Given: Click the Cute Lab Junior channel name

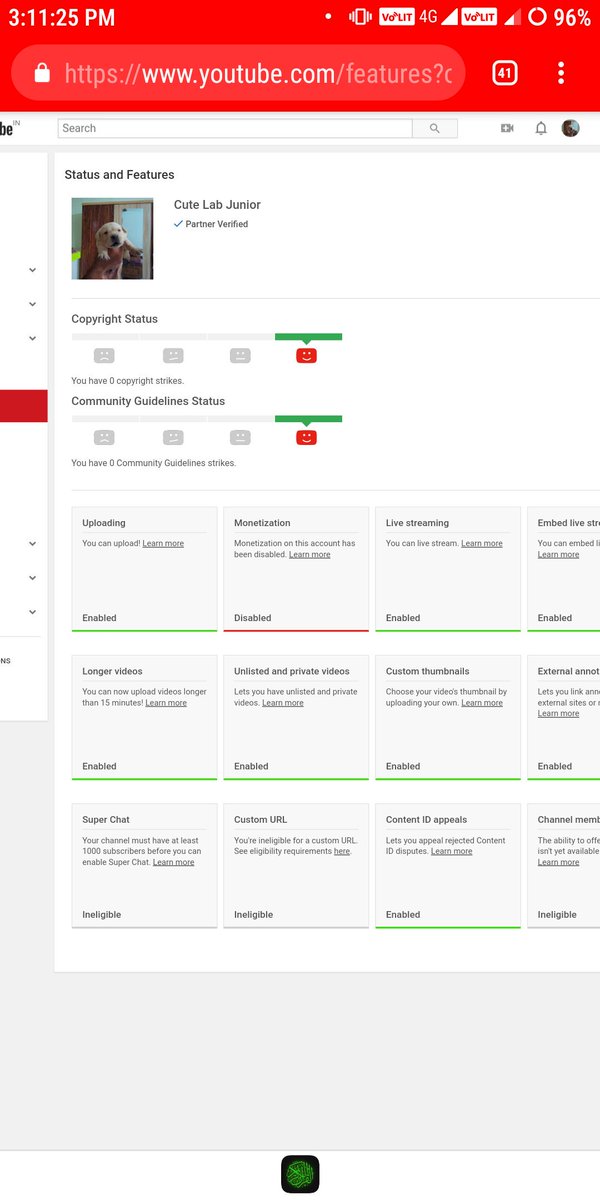Looking at the screenshot, I should pyautogui.click(x=217, y=204).
